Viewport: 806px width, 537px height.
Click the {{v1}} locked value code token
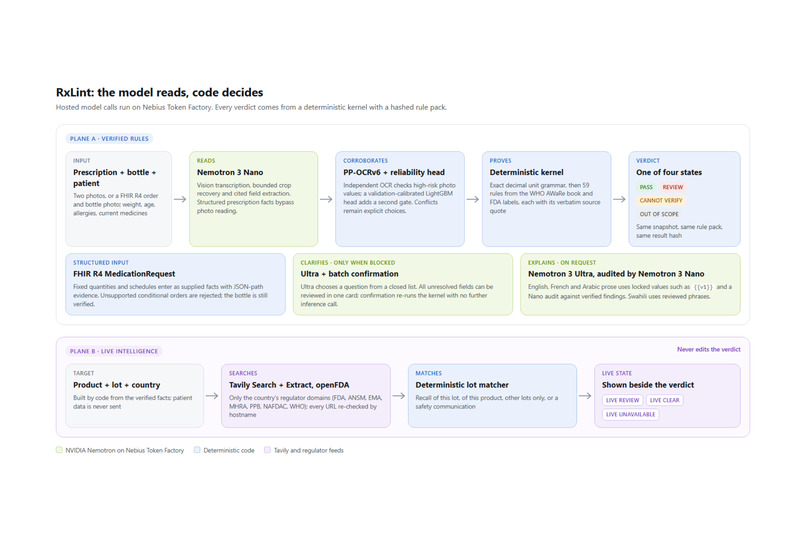pos(703,287)
